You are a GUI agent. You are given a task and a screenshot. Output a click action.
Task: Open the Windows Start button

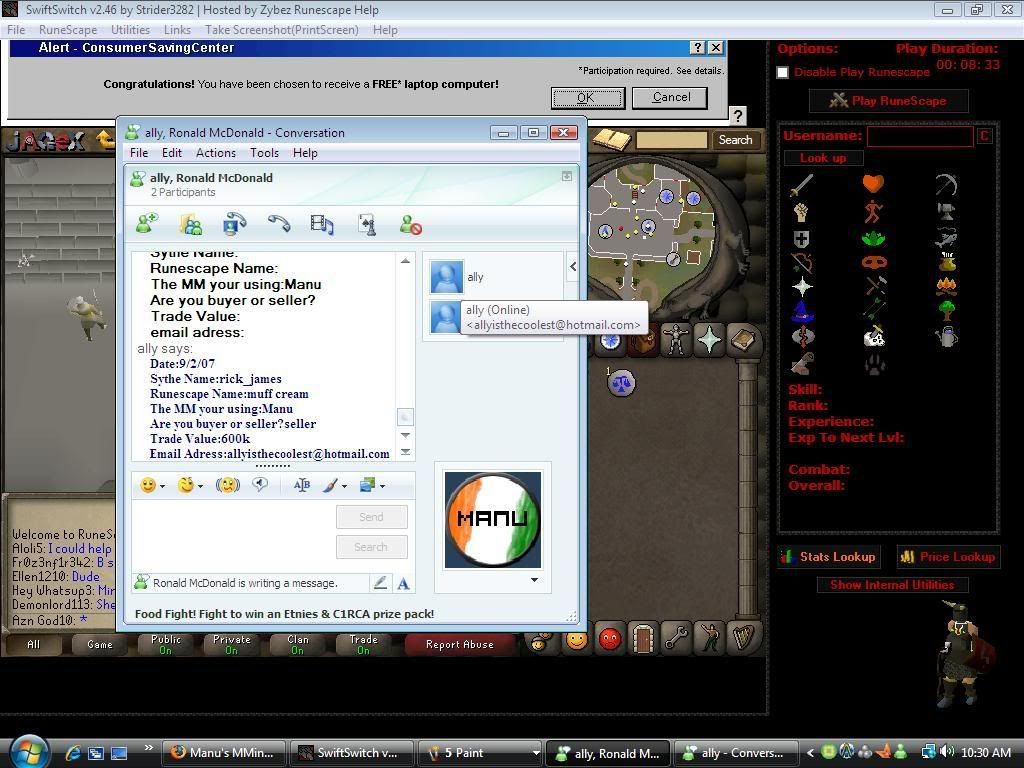pyautogui.click(x=28, y=752)
